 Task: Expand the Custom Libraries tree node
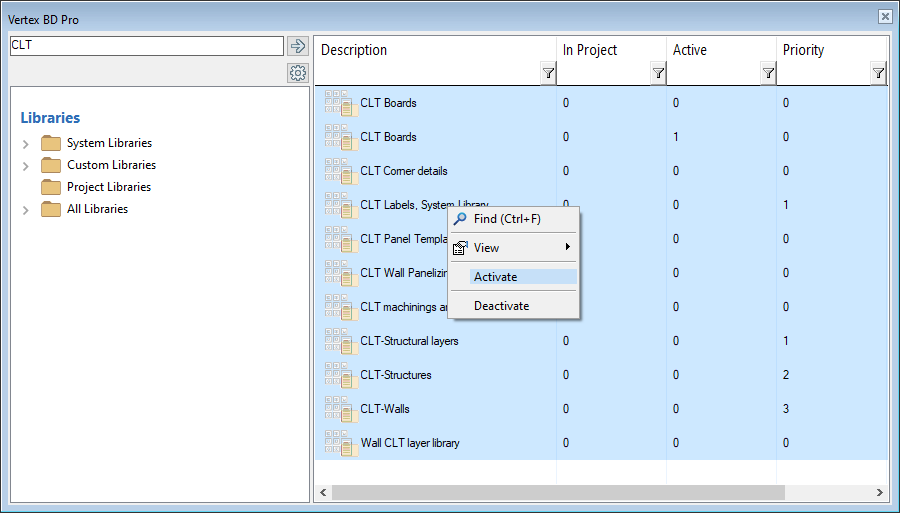(x=26, y=166)
